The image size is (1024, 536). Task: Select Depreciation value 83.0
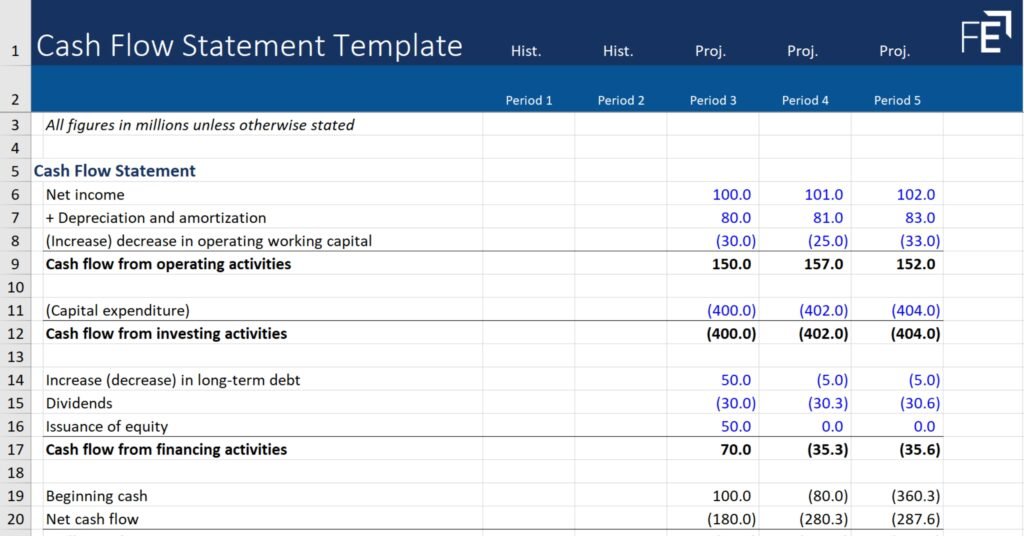920,218
